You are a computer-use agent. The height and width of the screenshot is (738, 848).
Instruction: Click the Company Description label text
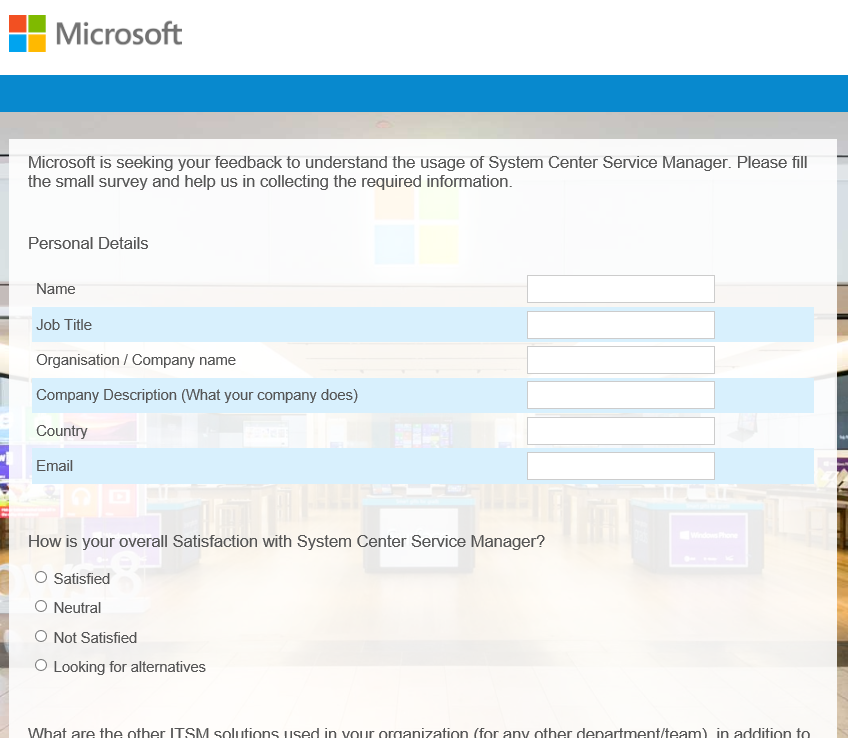tap(197, 395)
